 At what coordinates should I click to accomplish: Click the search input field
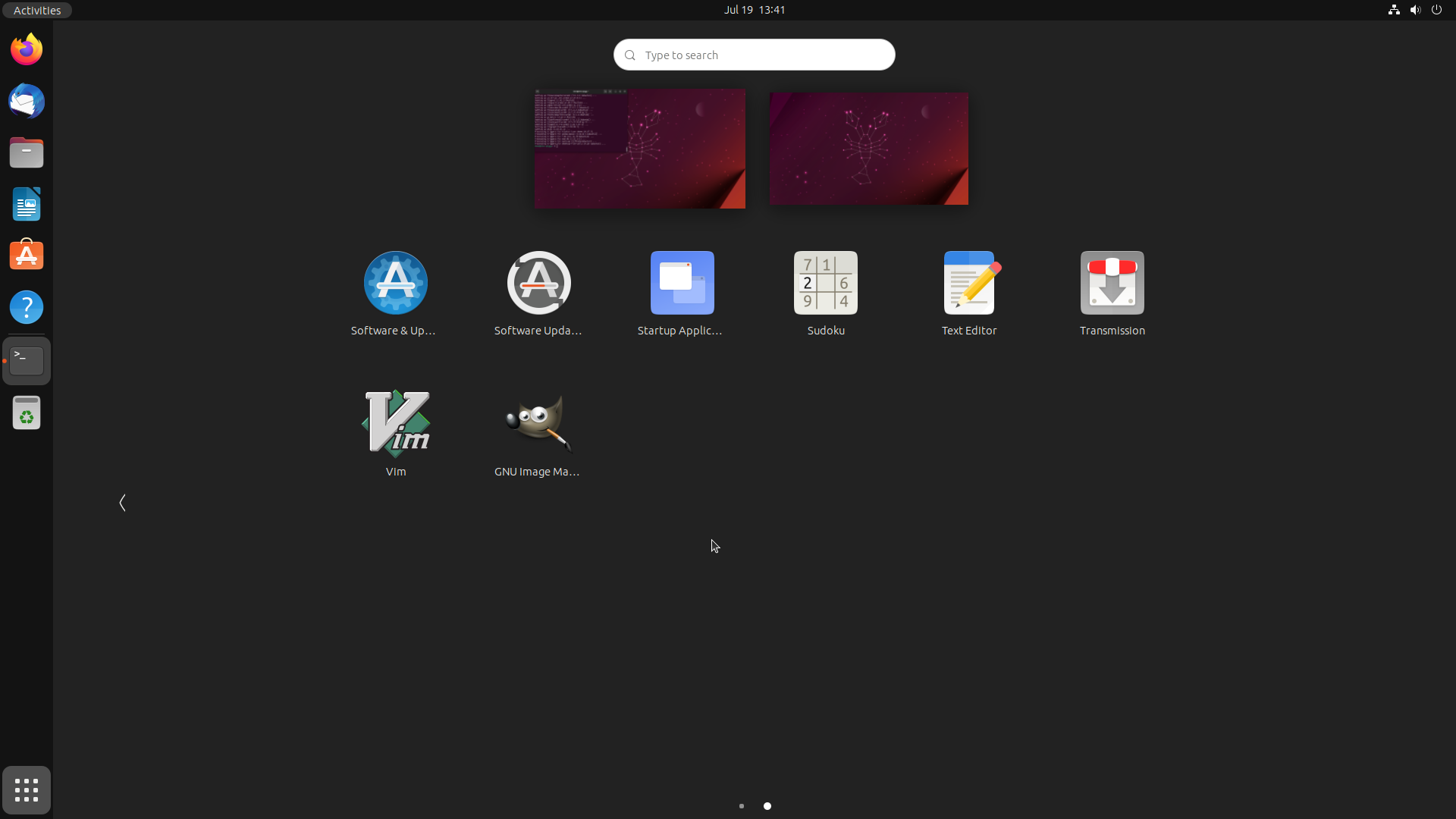coord(754,55)
